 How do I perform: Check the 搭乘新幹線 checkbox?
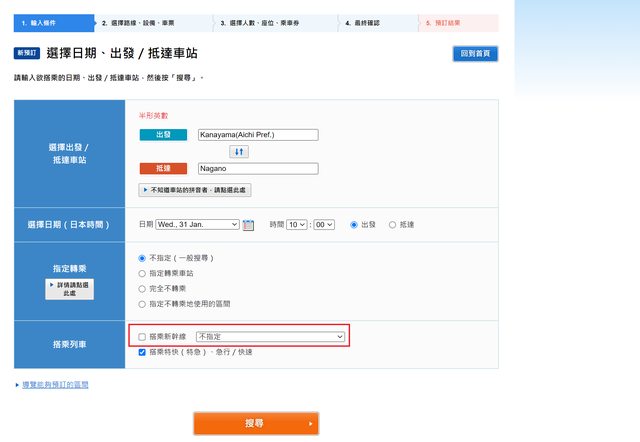click(143, 337)
